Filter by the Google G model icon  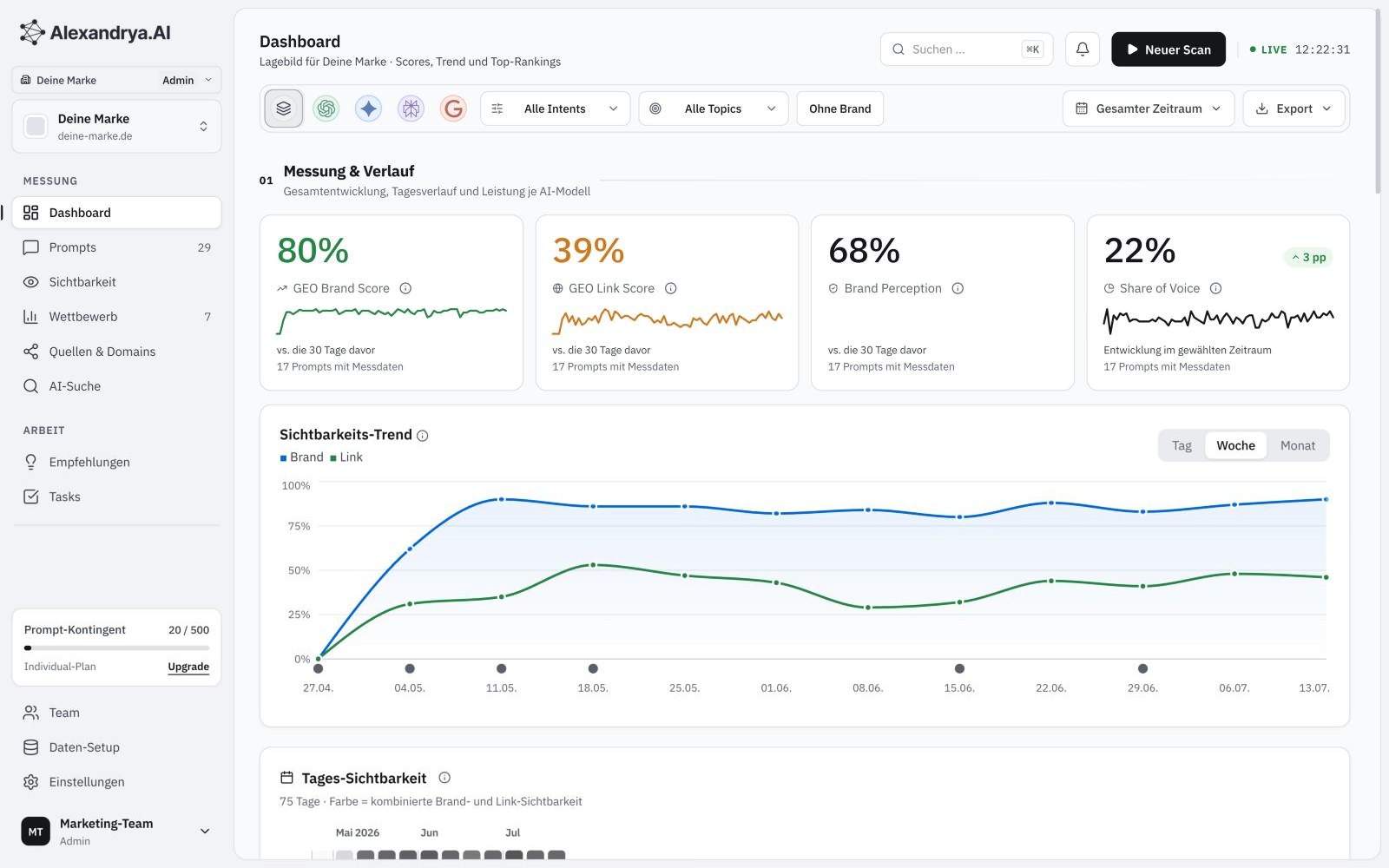click(x=453, y=108)
